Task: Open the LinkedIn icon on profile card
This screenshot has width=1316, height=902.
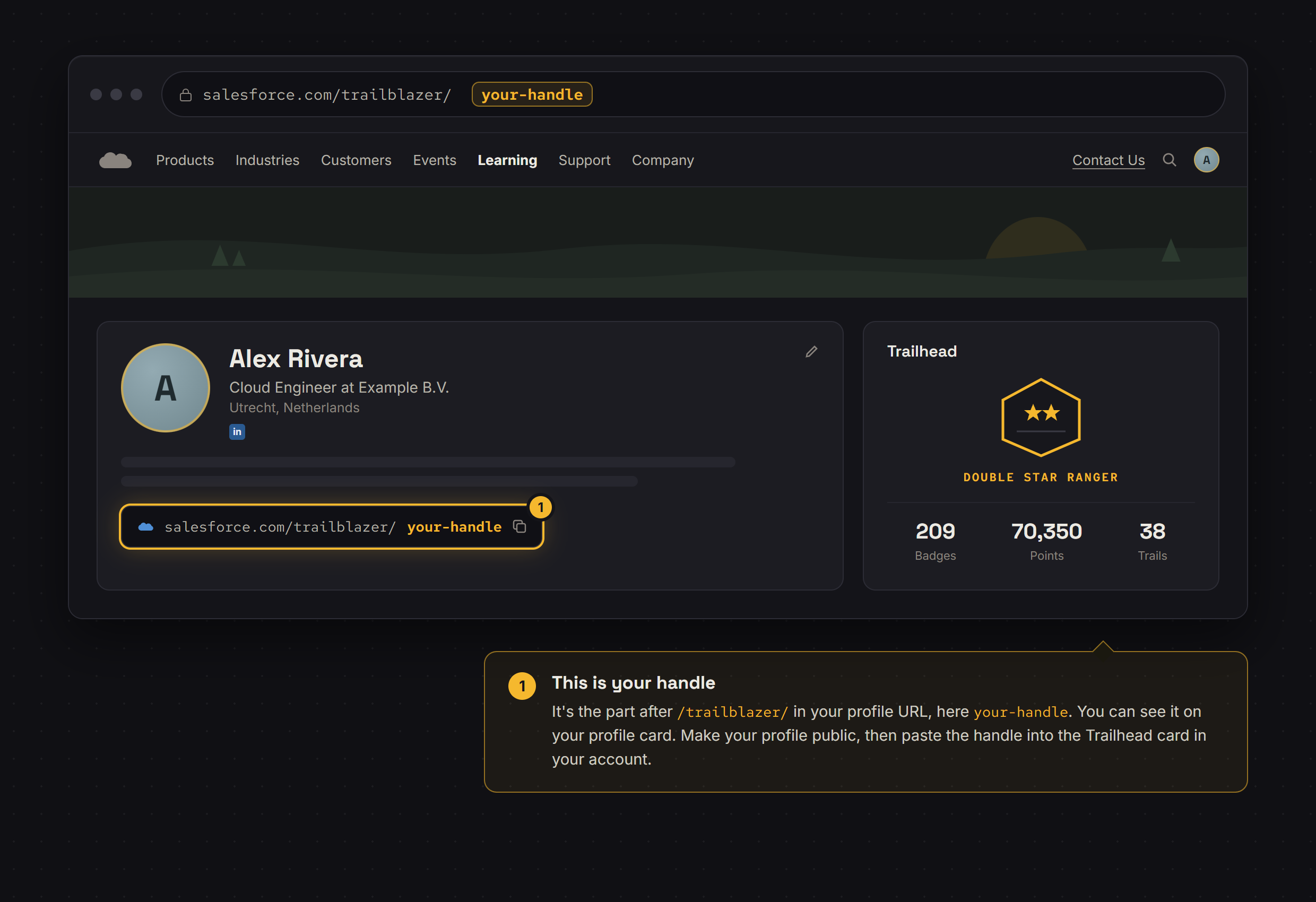Action: click(237, 431)
